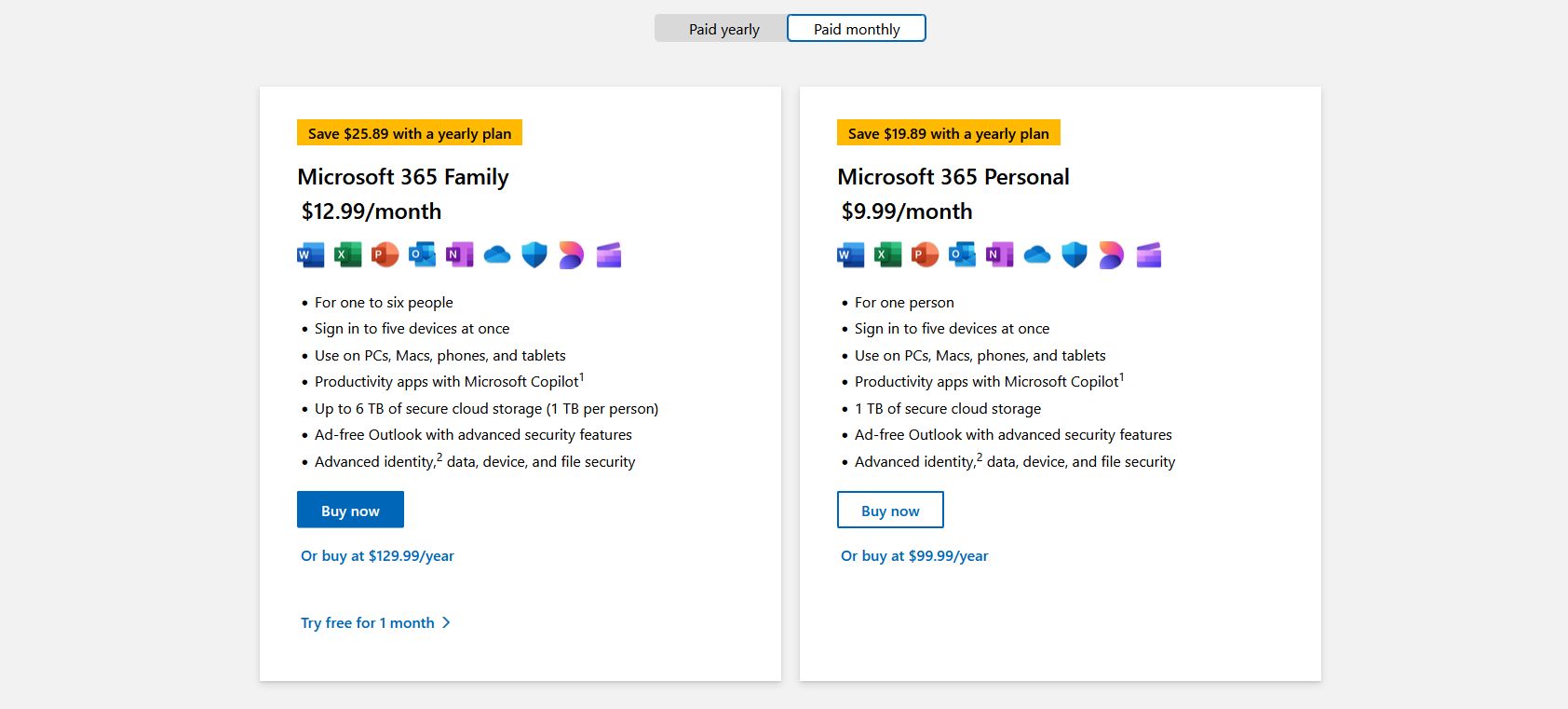The image size is (1568, 709).
Task: Click the OneNote icon in Personal plan
Action: 999,254
